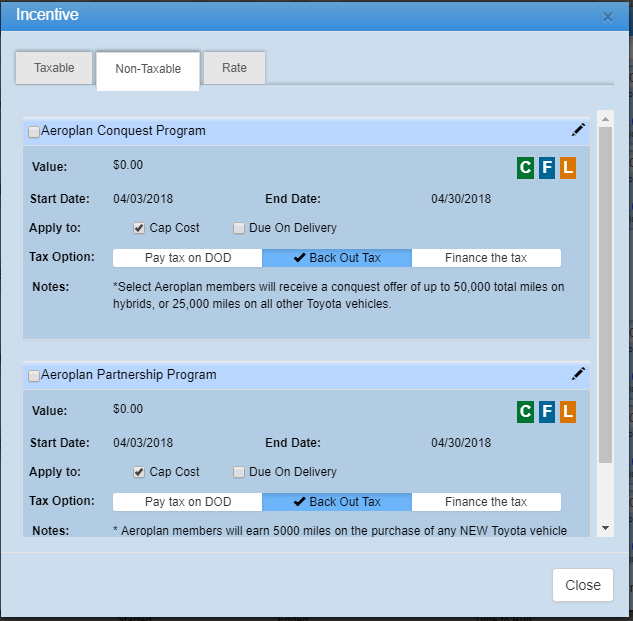Image resolution: width=633 pixels, height=621 pixels.
Task: Check the Aeroplan Partnership Program checkbox
Action: (x=34, y=376)
